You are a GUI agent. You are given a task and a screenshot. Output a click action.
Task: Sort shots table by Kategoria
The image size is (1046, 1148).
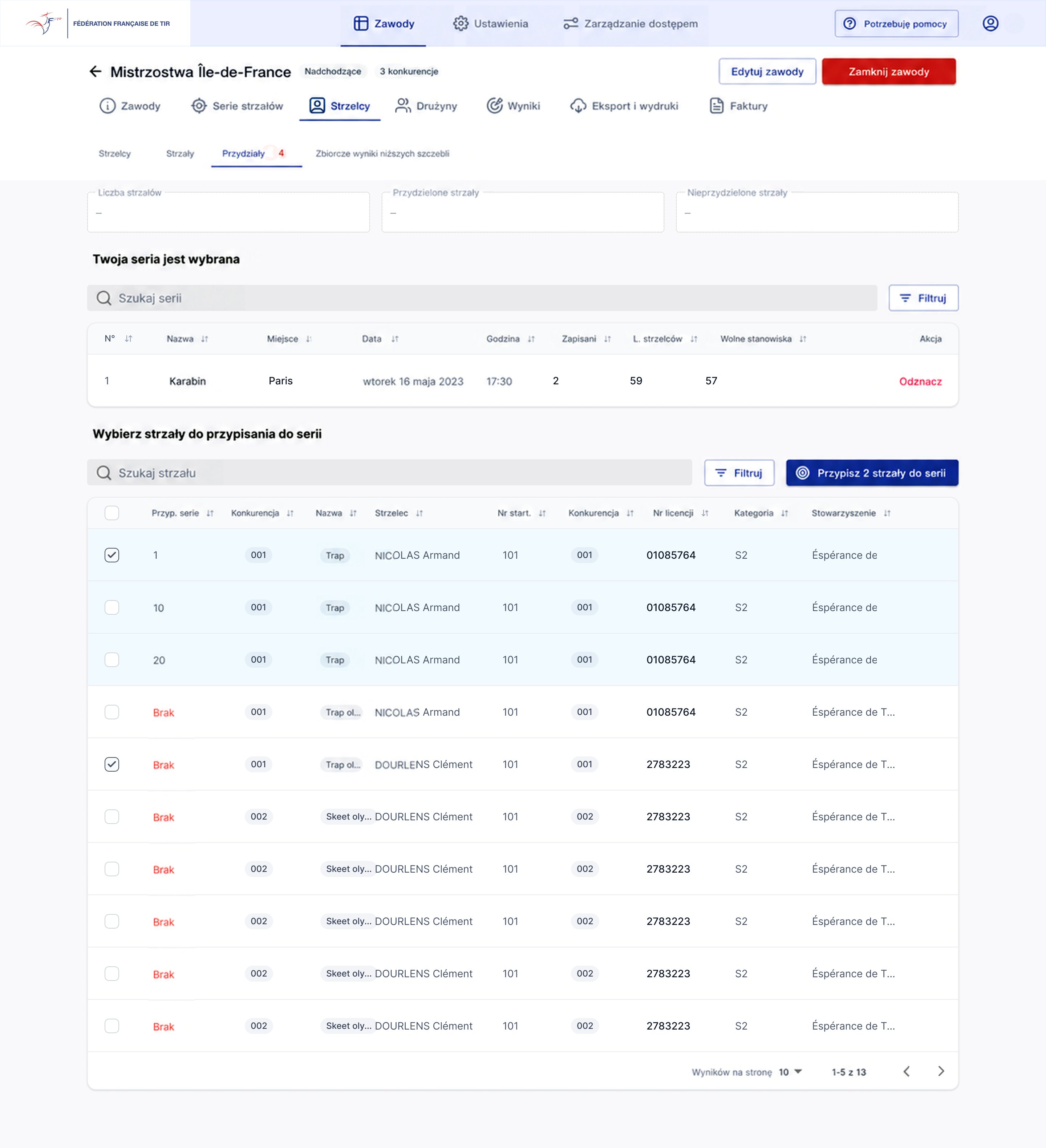click(784, 513)
